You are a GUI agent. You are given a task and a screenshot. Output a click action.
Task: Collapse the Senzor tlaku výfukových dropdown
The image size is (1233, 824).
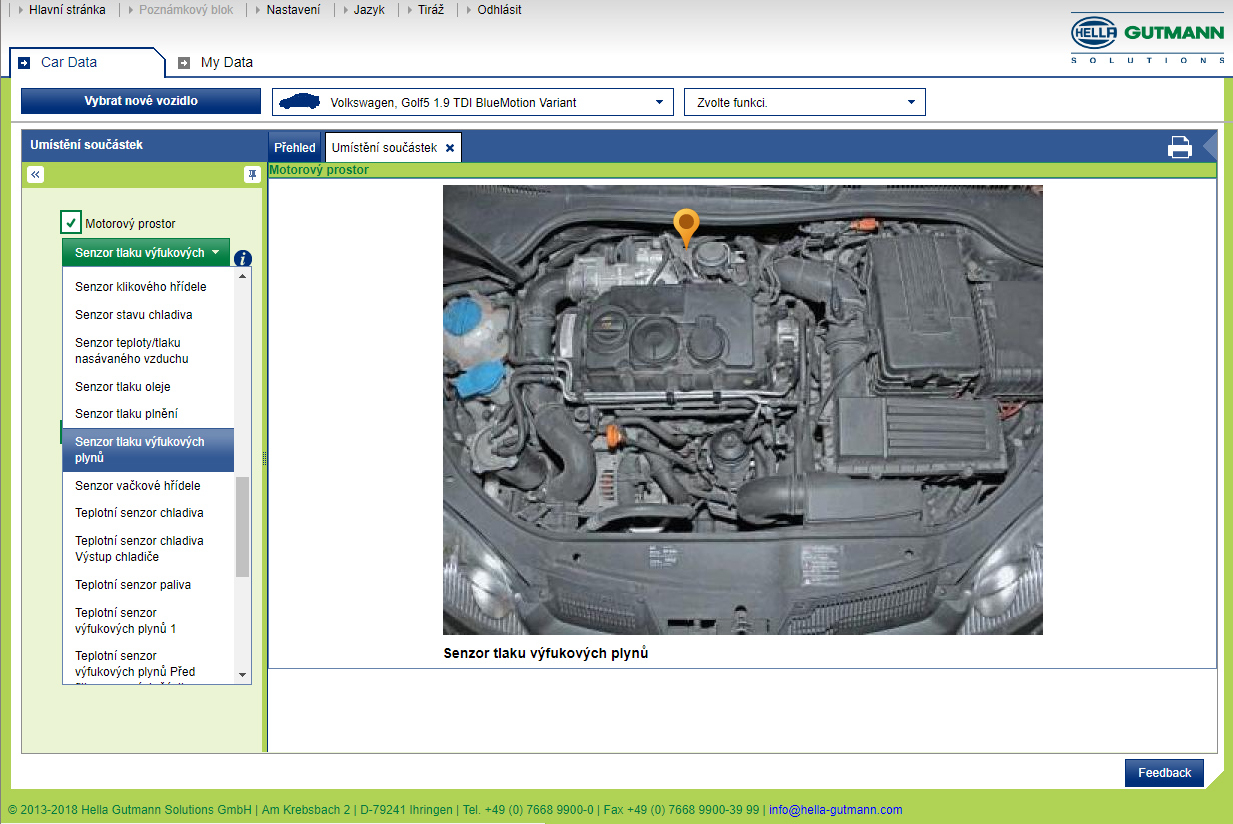146,253
